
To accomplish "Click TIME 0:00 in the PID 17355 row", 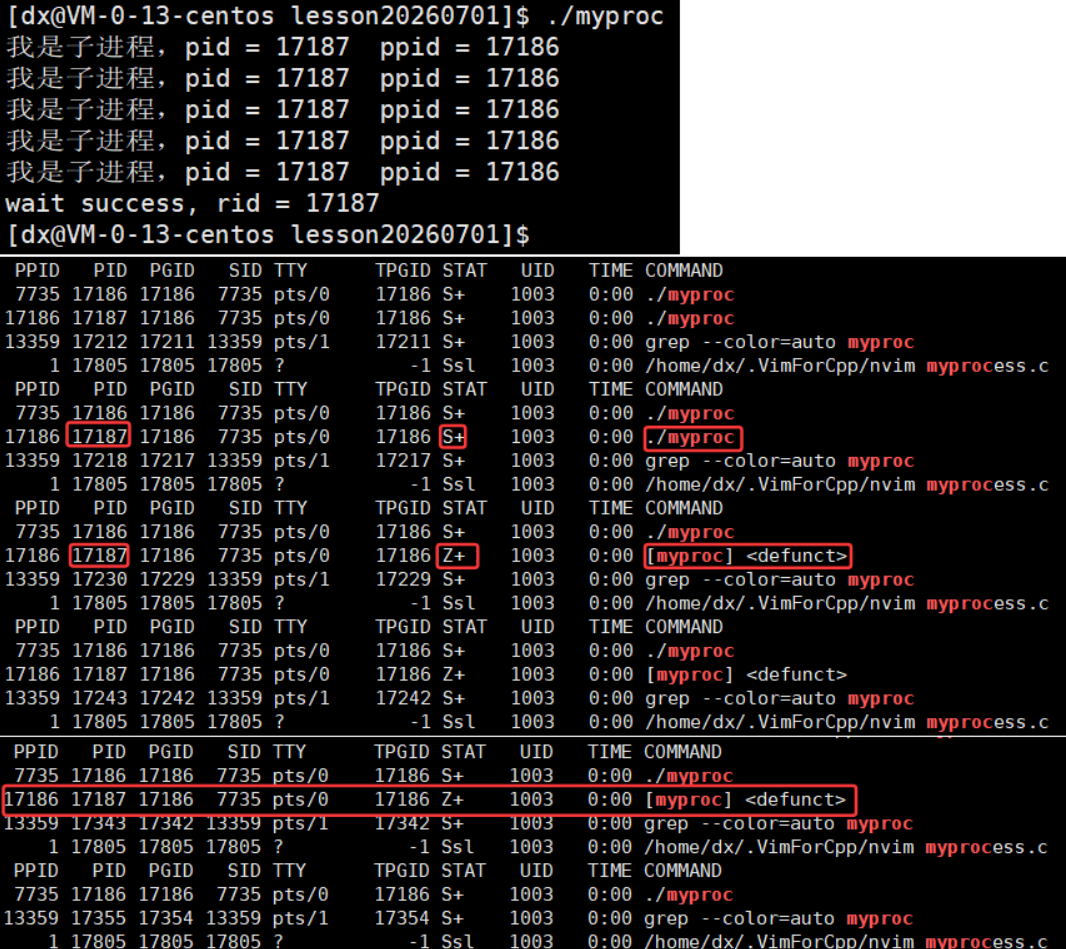I will (x=609, y=918).
